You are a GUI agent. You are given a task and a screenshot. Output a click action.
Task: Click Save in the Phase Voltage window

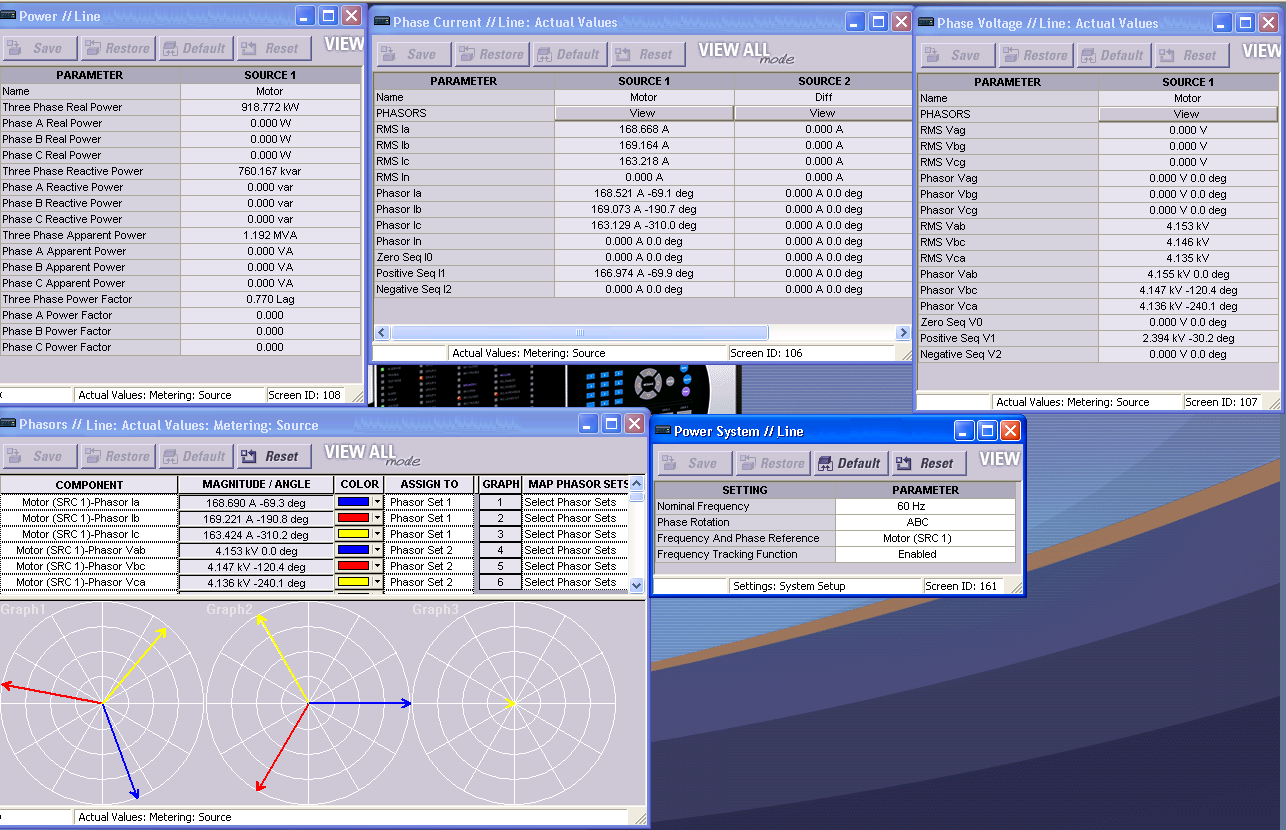[x=957, y=55]
